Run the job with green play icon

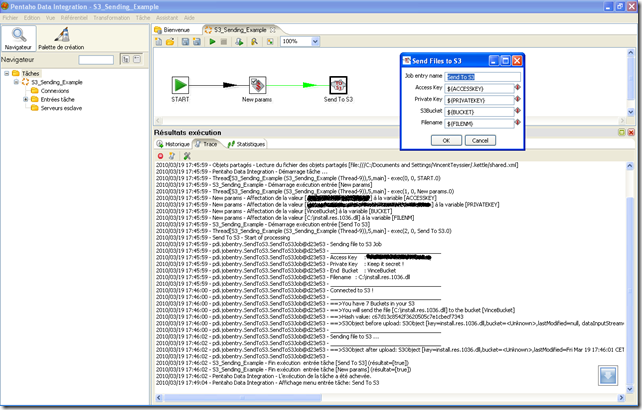pyautogui.click(x=212, y=41)
